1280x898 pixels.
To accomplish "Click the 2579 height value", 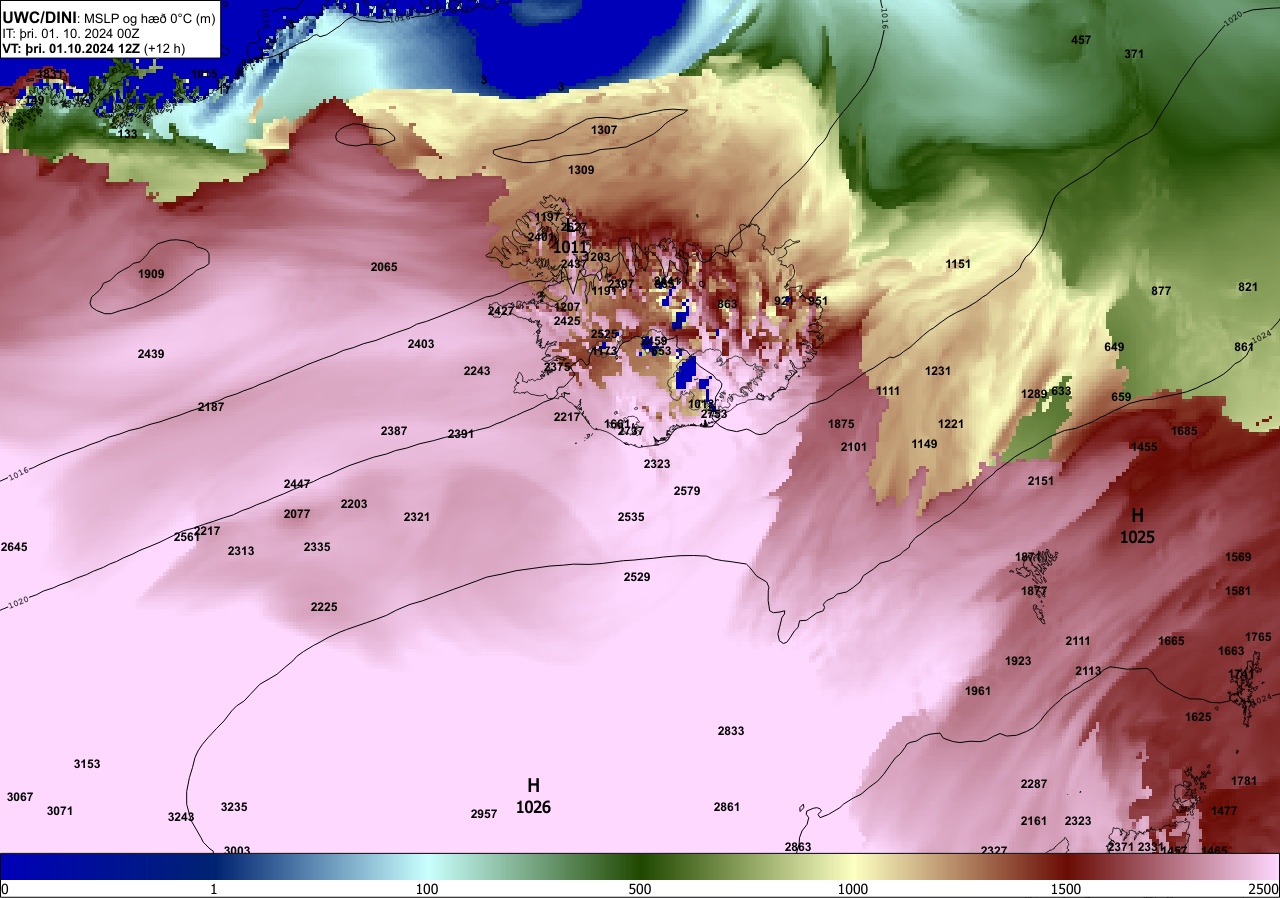I will pyautogui.click(x=687, y=491).
